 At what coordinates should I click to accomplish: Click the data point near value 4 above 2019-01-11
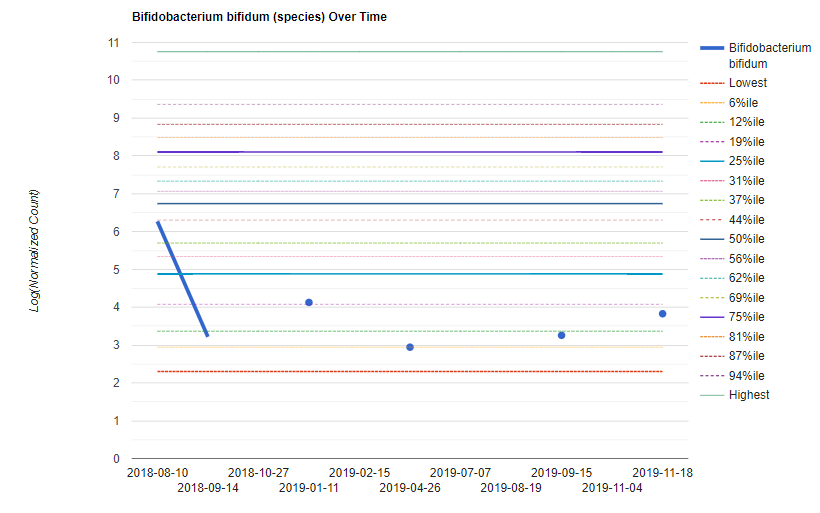click(309, 302)
